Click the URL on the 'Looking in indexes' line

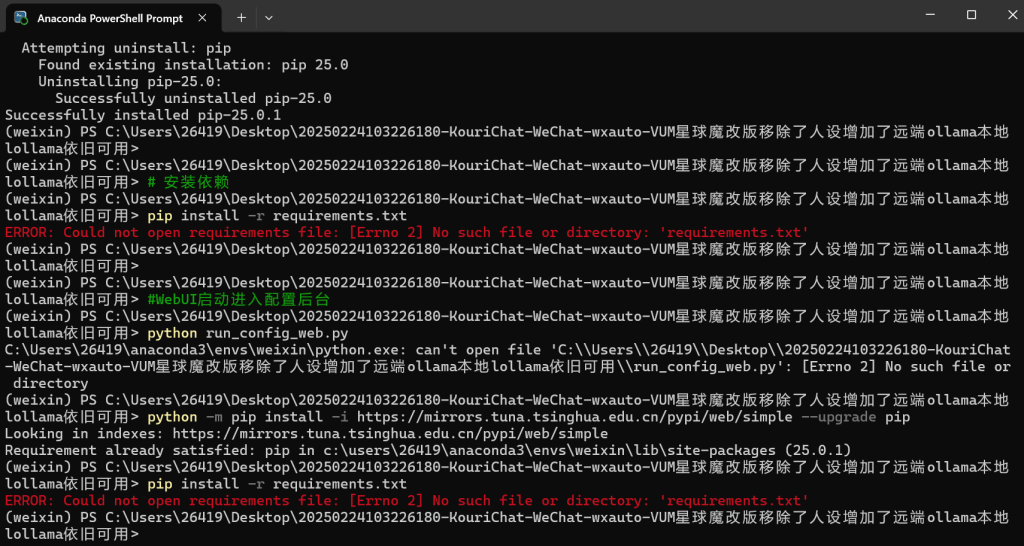[x=390, y=434]
